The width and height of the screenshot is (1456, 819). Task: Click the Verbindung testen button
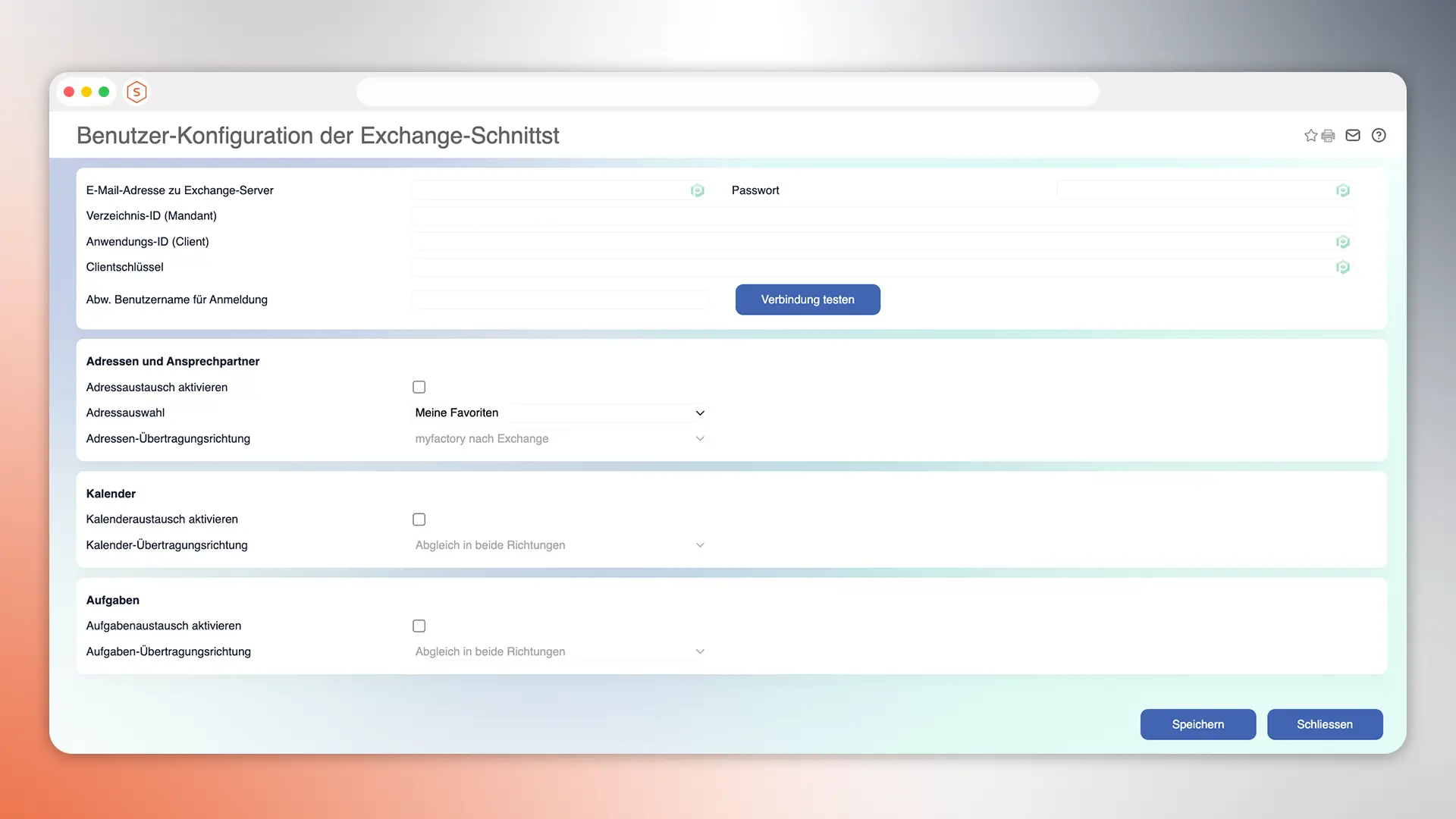pos(807,300)
